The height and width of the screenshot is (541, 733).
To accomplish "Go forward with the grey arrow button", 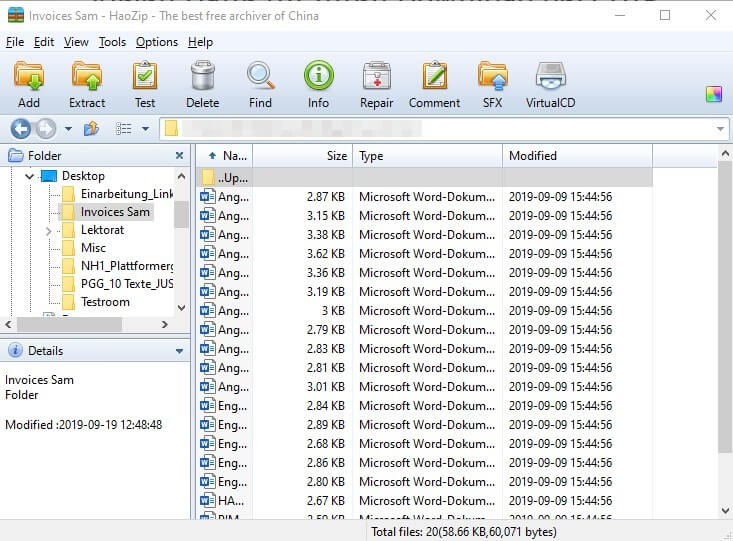I will tap(45, 129).
